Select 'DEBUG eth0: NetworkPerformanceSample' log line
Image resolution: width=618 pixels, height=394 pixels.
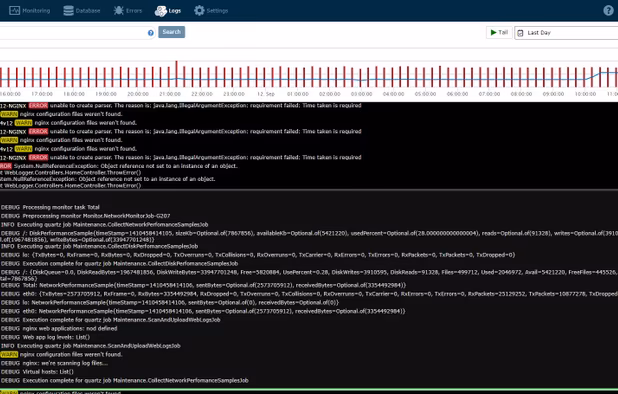(203, 311)
